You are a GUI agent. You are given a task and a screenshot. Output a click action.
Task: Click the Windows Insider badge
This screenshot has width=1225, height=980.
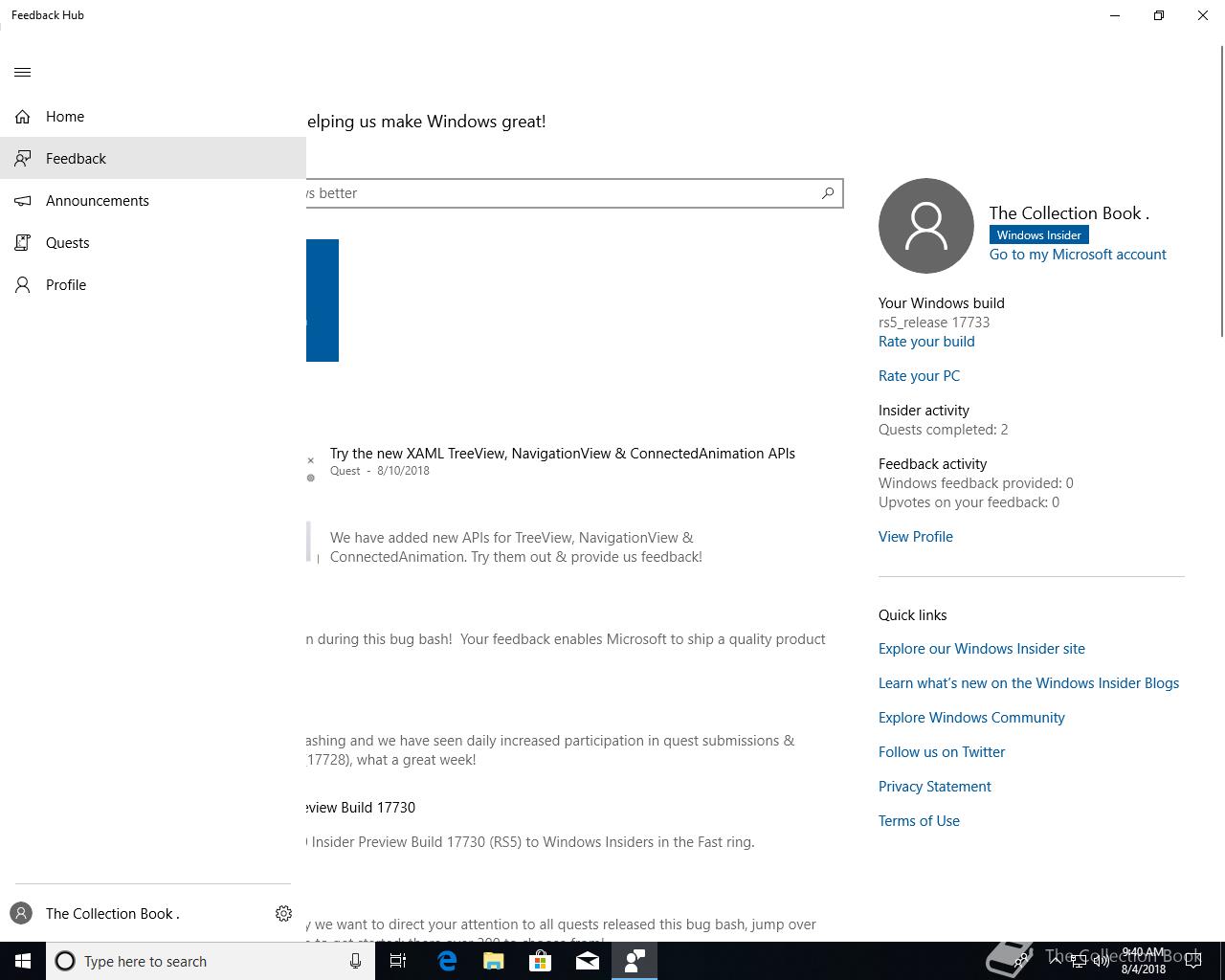pos(1039,234)
